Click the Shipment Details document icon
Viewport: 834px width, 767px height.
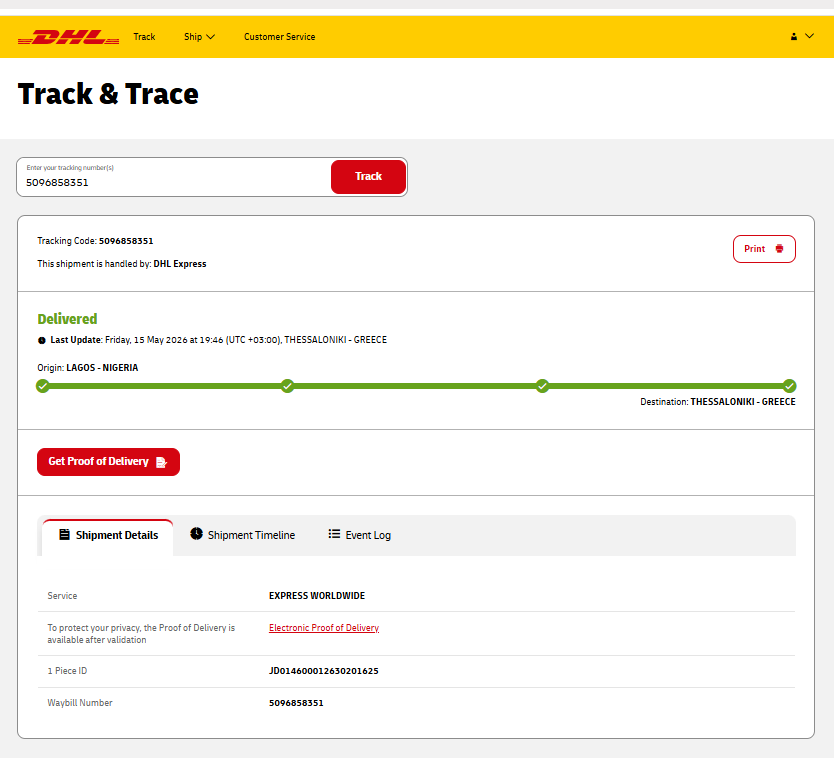(x=64, y=535)
